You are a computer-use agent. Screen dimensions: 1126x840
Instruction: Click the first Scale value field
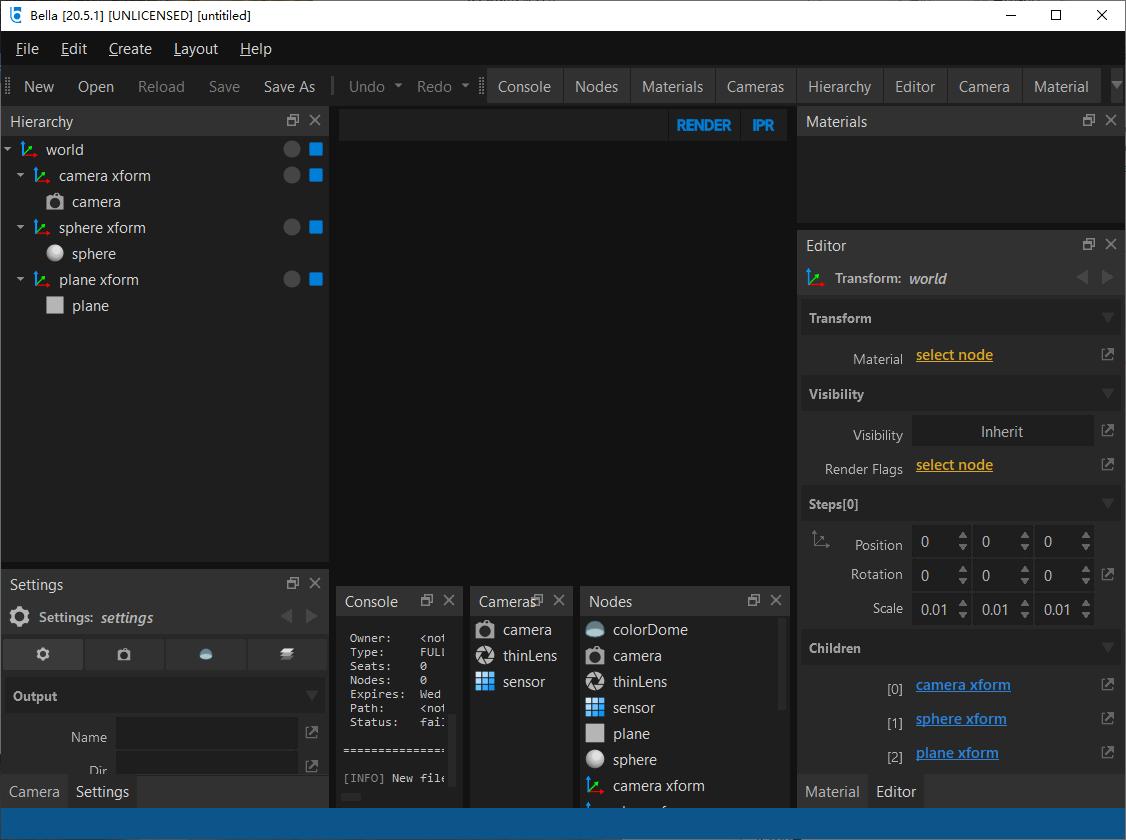tap(934, 610)
